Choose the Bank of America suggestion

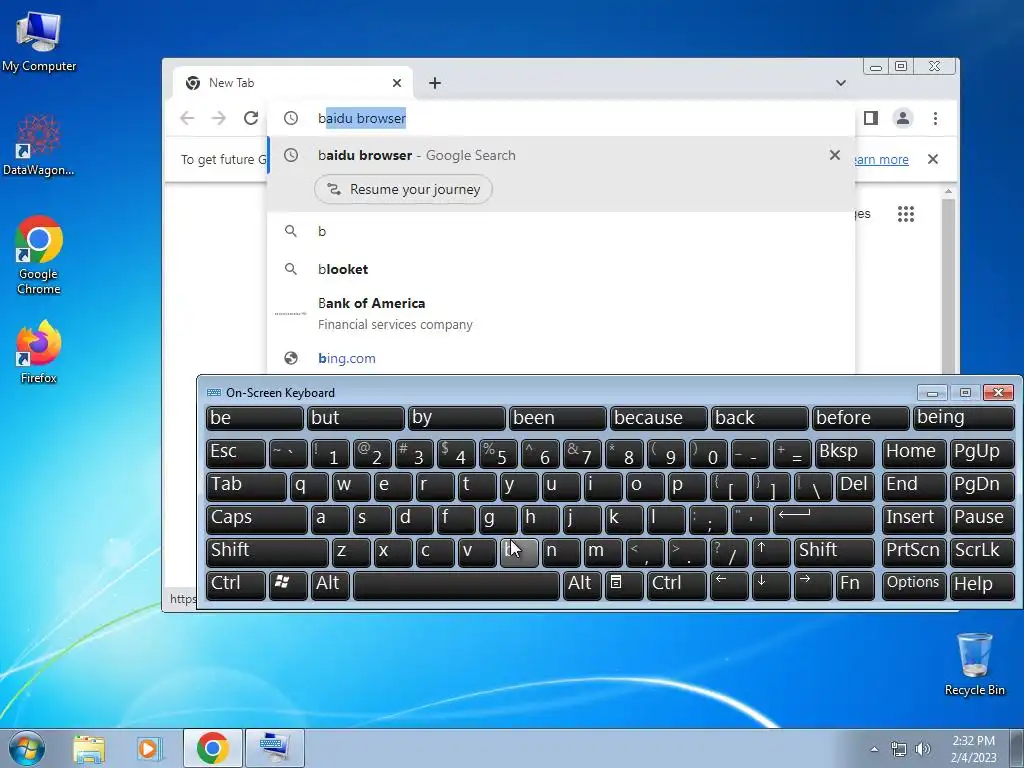tap(561, 313)
